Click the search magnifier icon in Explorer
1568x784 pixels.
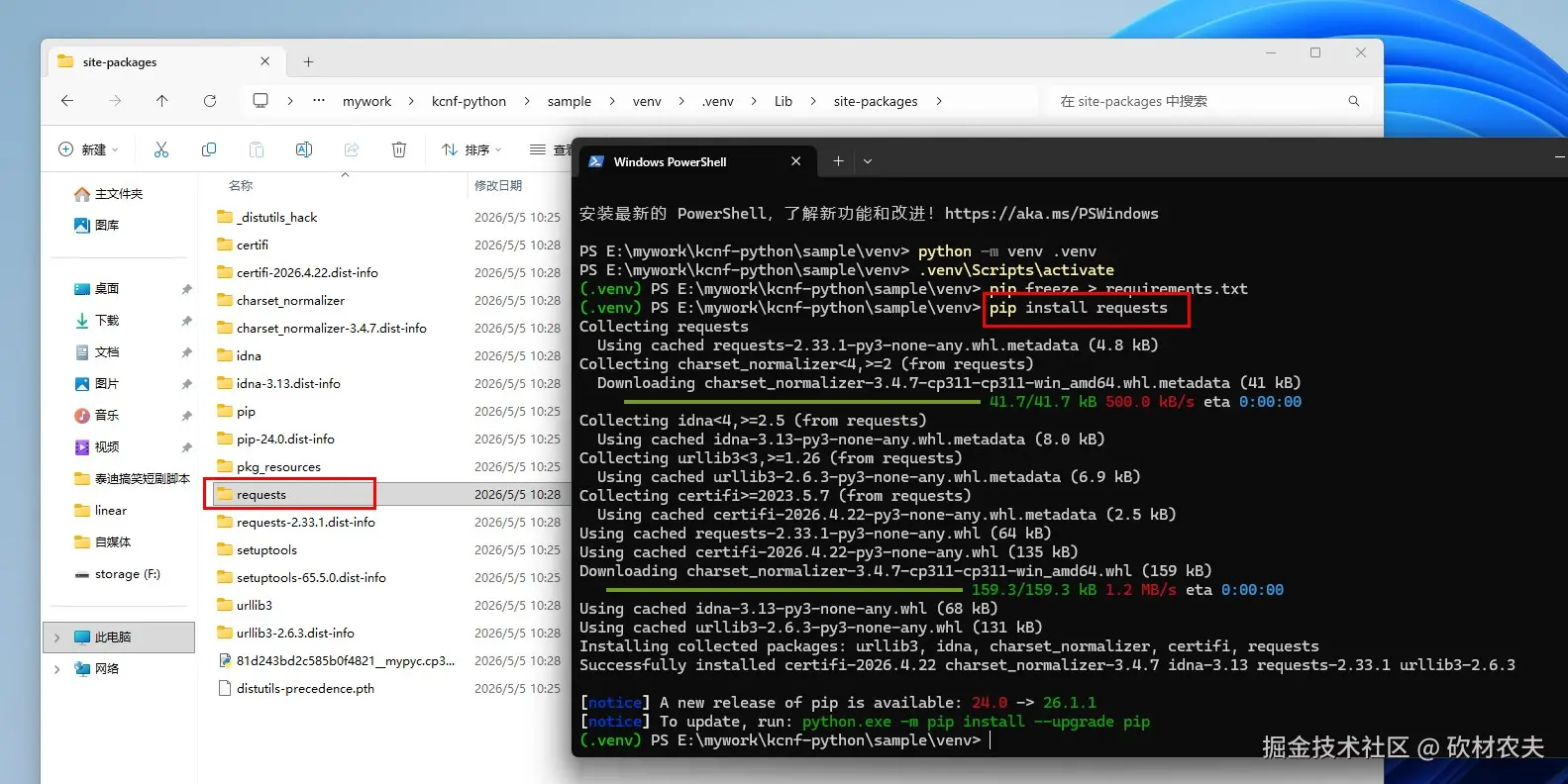click(1354, 101)
